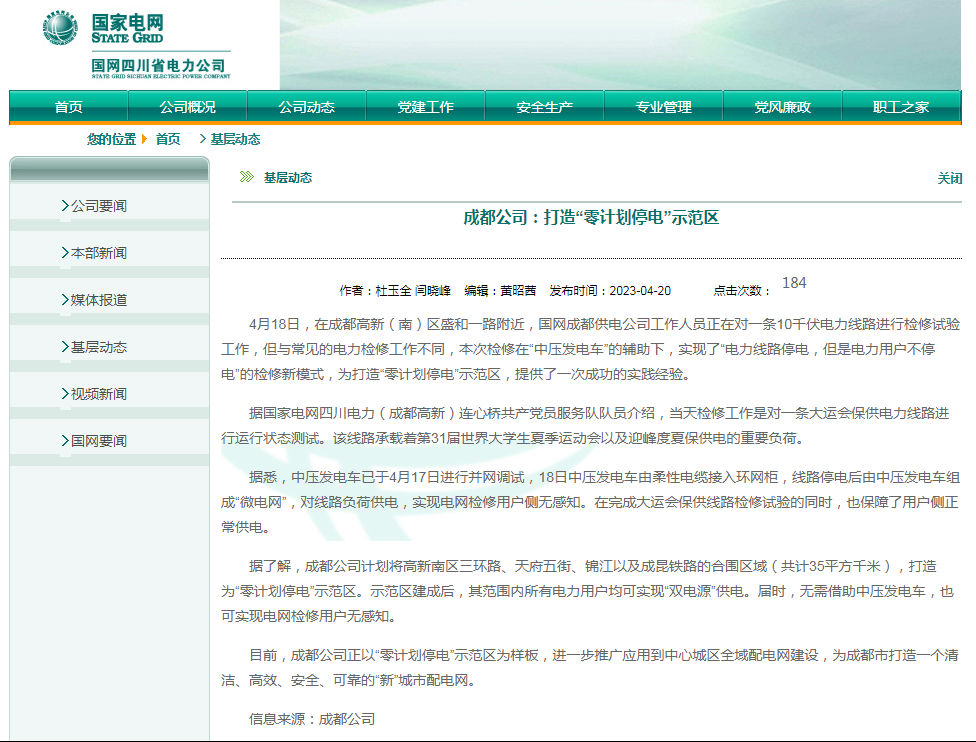Click the 国网四川省电力公司 company name

pos(158,65)
